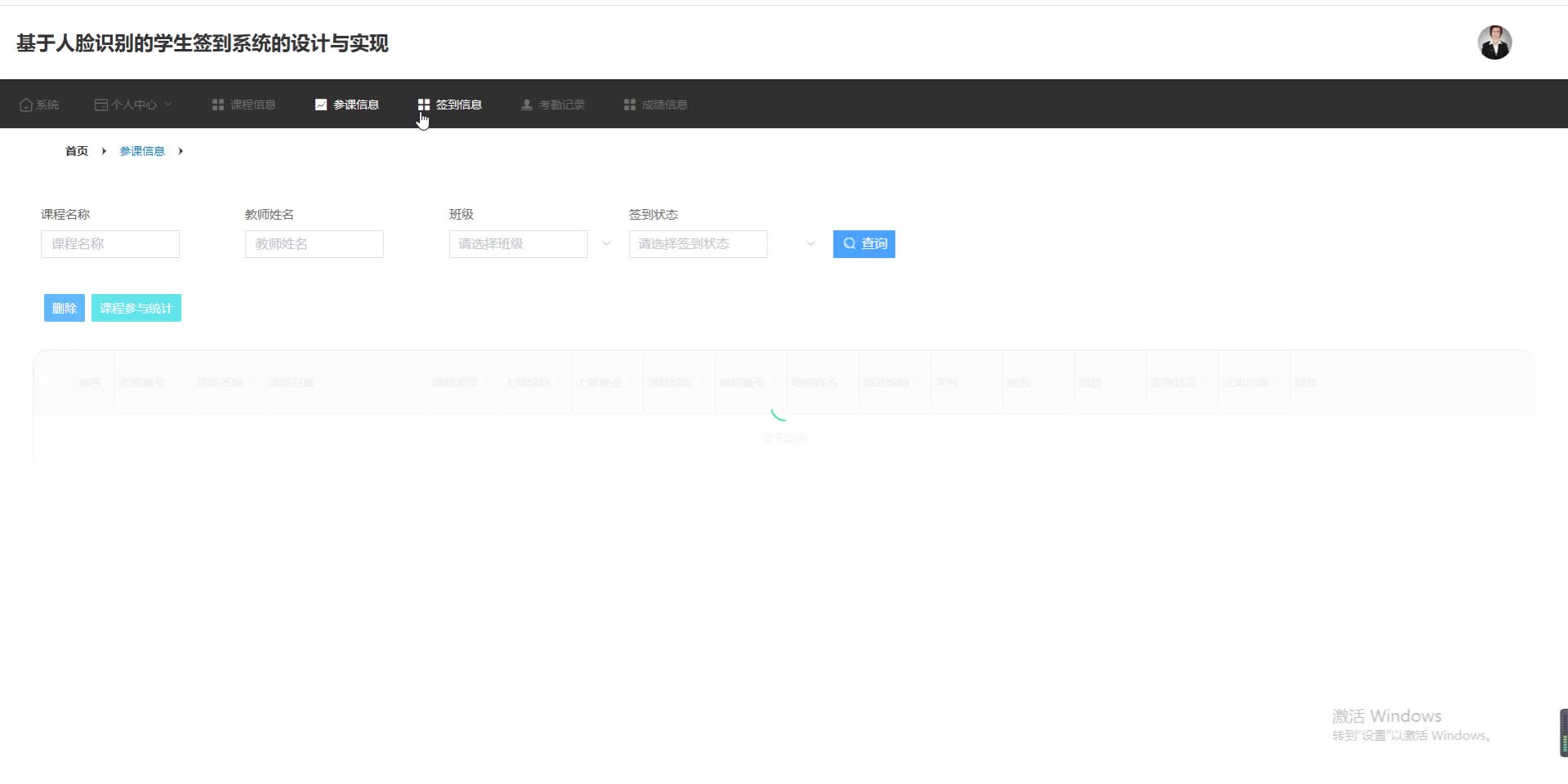1568x784 pixels.
Task: Click the 课程信息 grid icon
Action: (218, 105)
